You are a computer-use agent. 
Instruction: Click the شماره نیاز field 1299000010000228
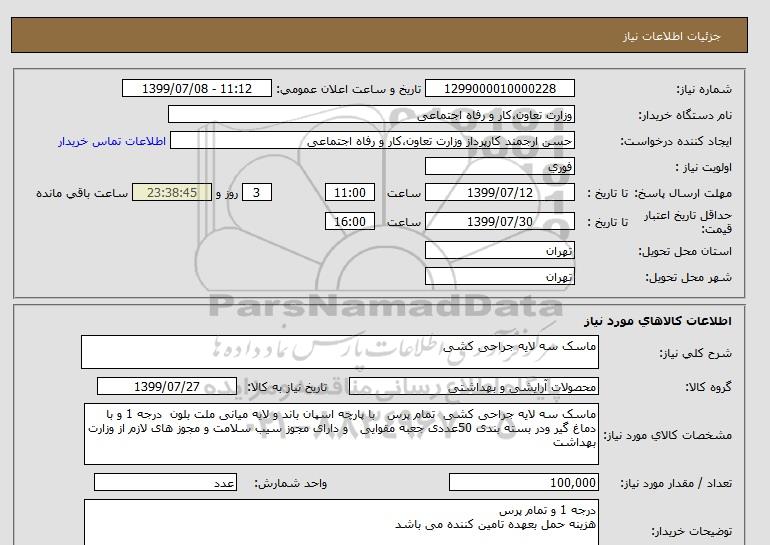pyautogui.click(x=499, y=89)
